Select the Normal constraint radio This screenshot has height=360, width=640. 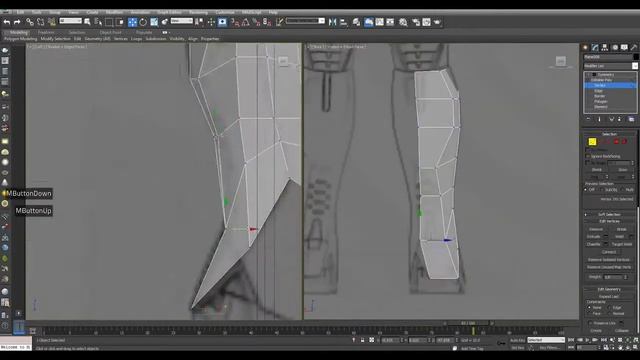tap(610, 313)
